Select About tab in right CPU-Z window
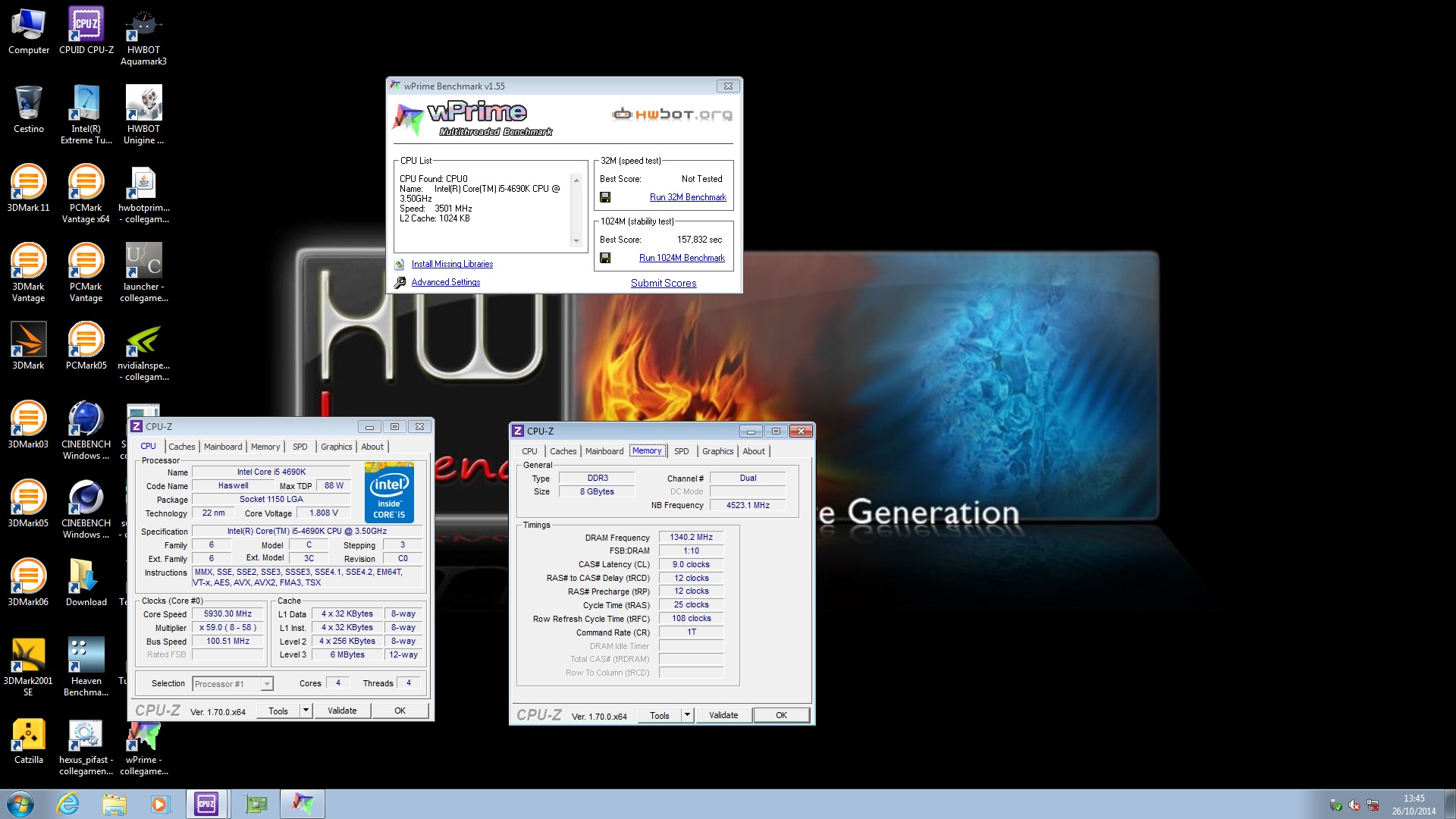Screen dimensions: 1456x819 tap(754, 451)
